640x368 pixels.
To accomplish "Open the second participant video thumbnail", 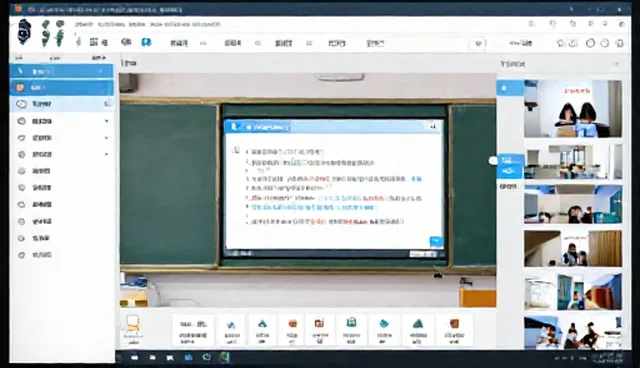I will [573, 162].
